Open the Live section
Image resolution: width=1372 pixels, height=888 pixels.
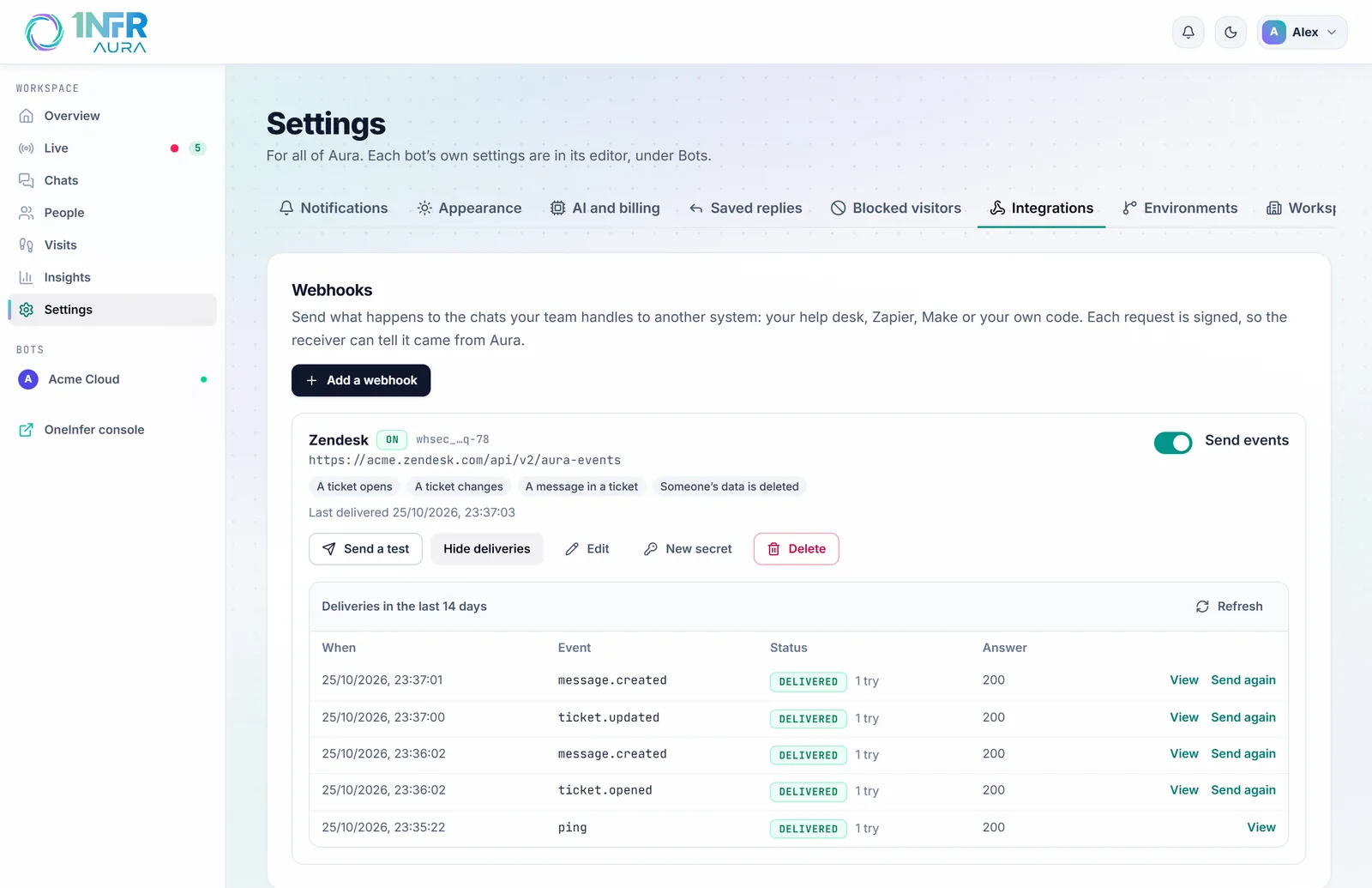(112, 148)
